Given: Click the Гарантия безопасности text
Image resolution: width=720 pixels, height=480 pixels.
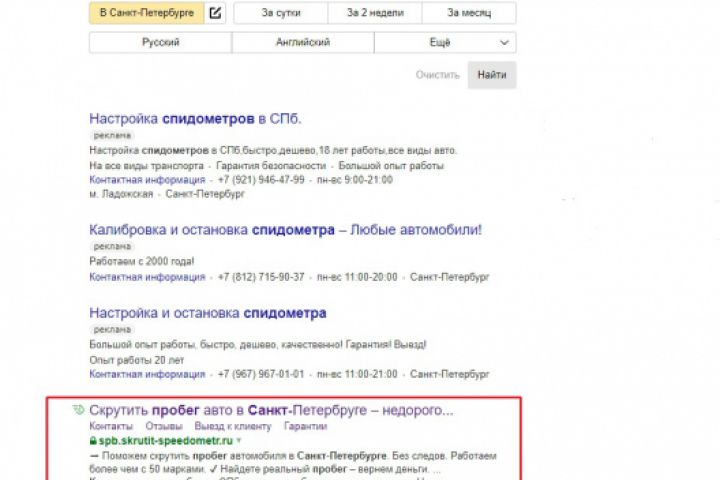Looking at the screenshot, I should click(x=271, y=165).
